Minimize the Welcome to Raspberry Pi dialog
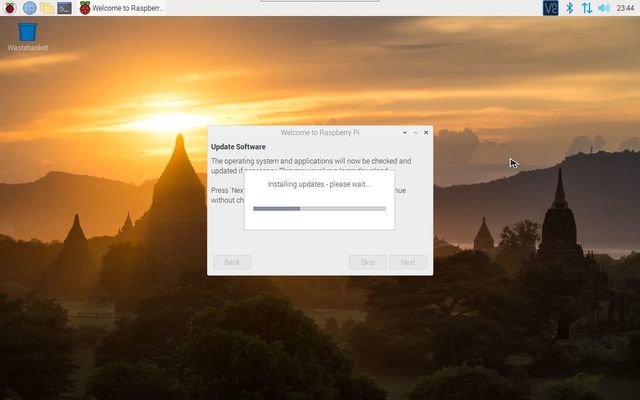Screen dimensions: 640x400 click(404, 133)
